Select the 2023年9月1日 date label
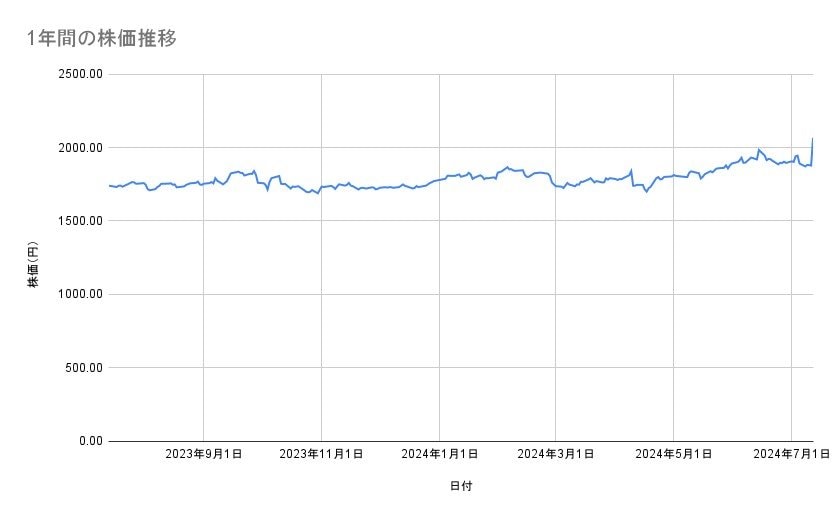Screen dimensions: 839x519 (x=204, y=454)
